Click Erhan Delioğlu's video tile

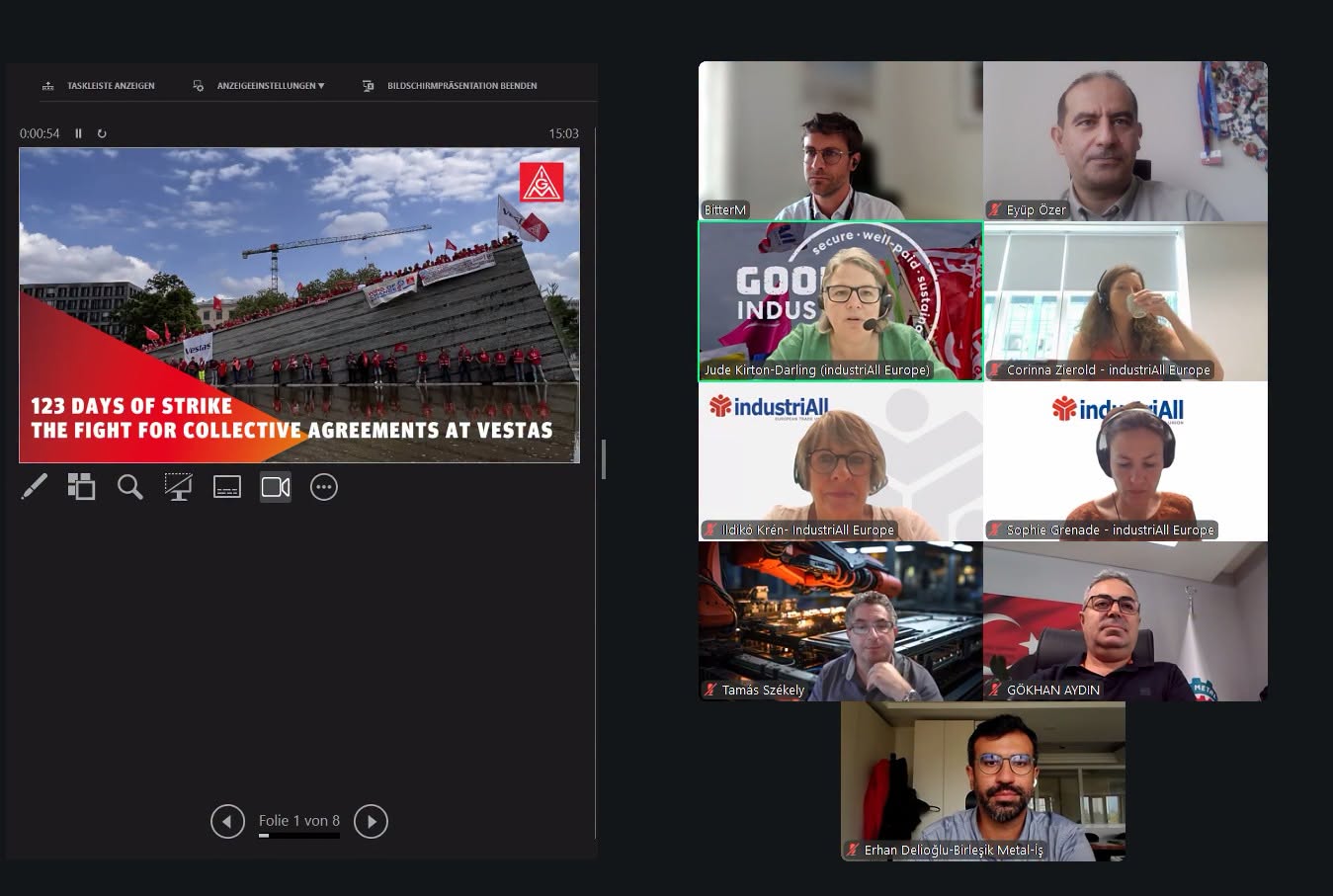(983, 781)
